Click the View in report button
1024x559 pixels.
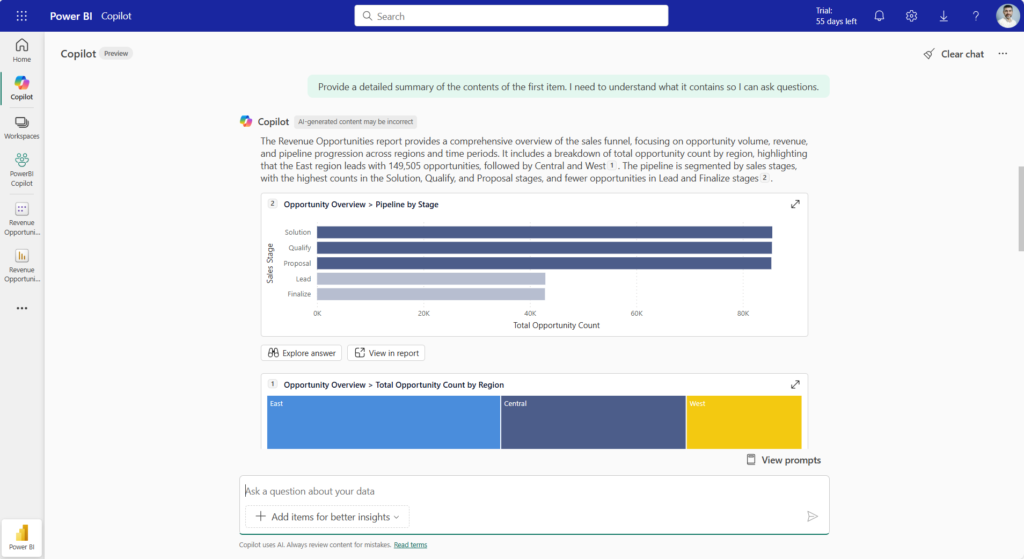point(386,353)
